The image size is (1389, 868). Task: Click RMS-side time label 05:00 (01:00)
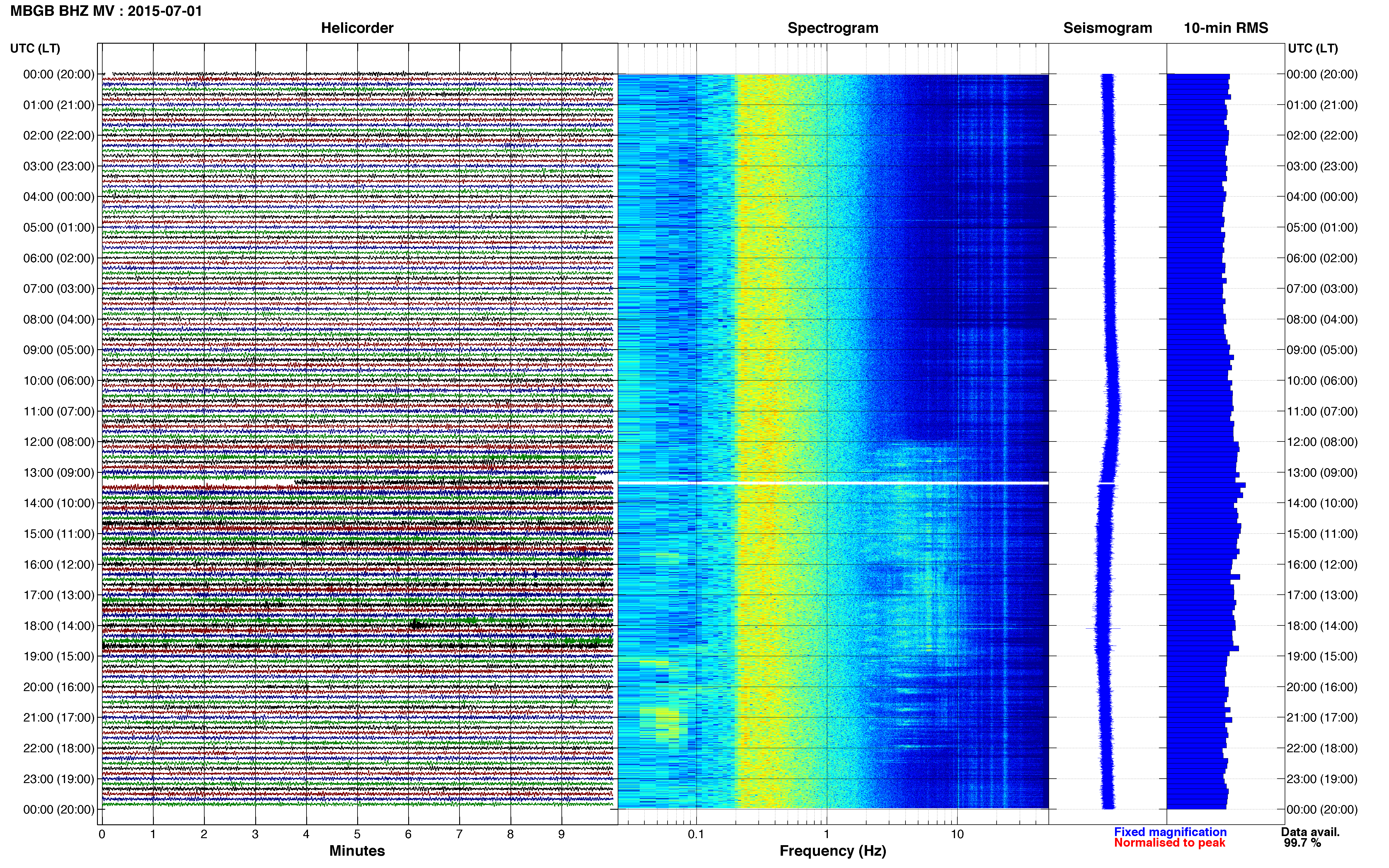[x=1322, y=227]
